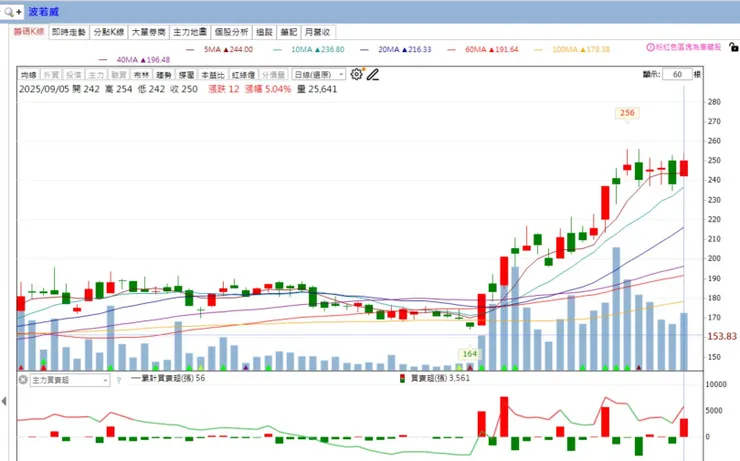Open chart settings gear icon
This screenshot has width=740, height=461.
356,74
